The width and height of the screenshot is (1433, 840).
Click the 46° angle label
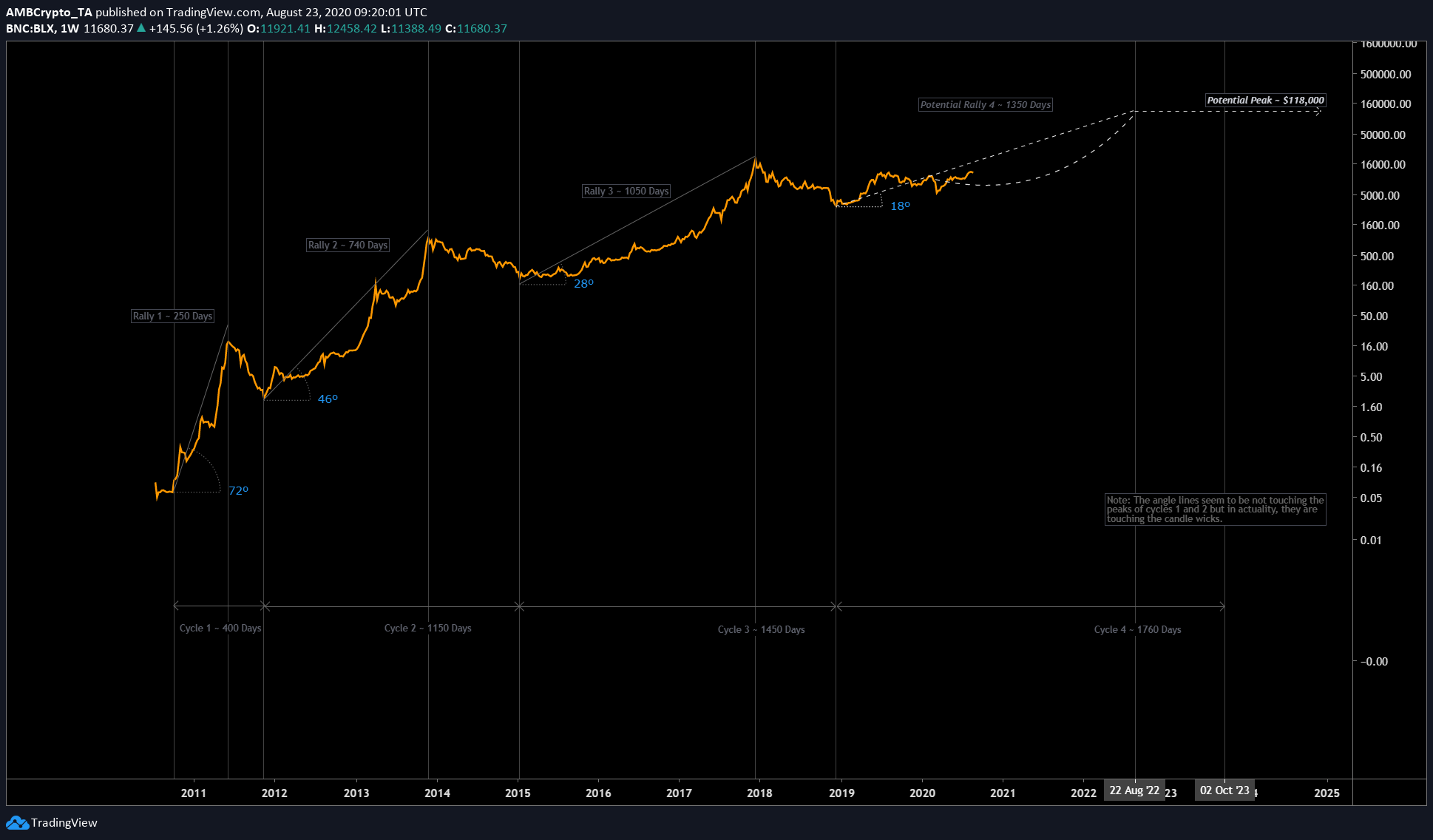click(328, 399)
